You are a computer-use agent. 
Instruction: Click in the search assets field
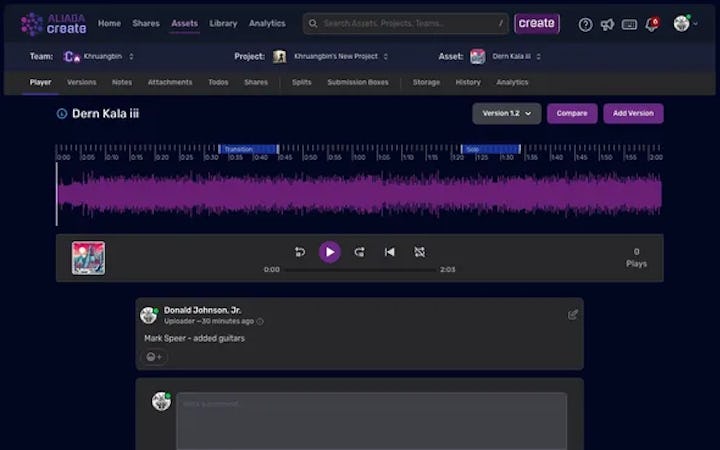pyautogui.click(x=406, y=23)
